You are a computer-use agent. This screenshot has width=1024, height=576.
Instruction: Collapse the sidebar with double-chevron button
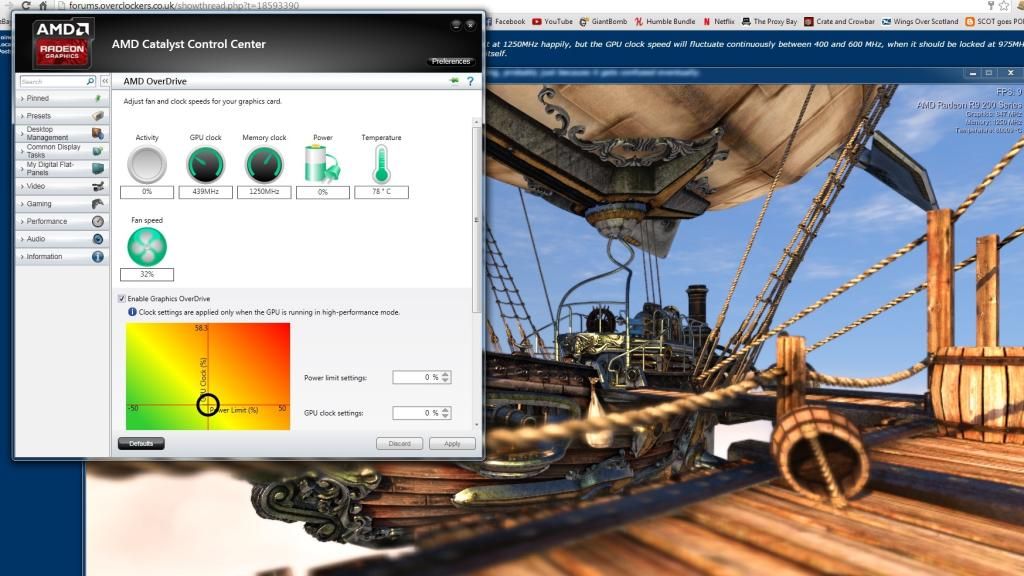(105, 81)
